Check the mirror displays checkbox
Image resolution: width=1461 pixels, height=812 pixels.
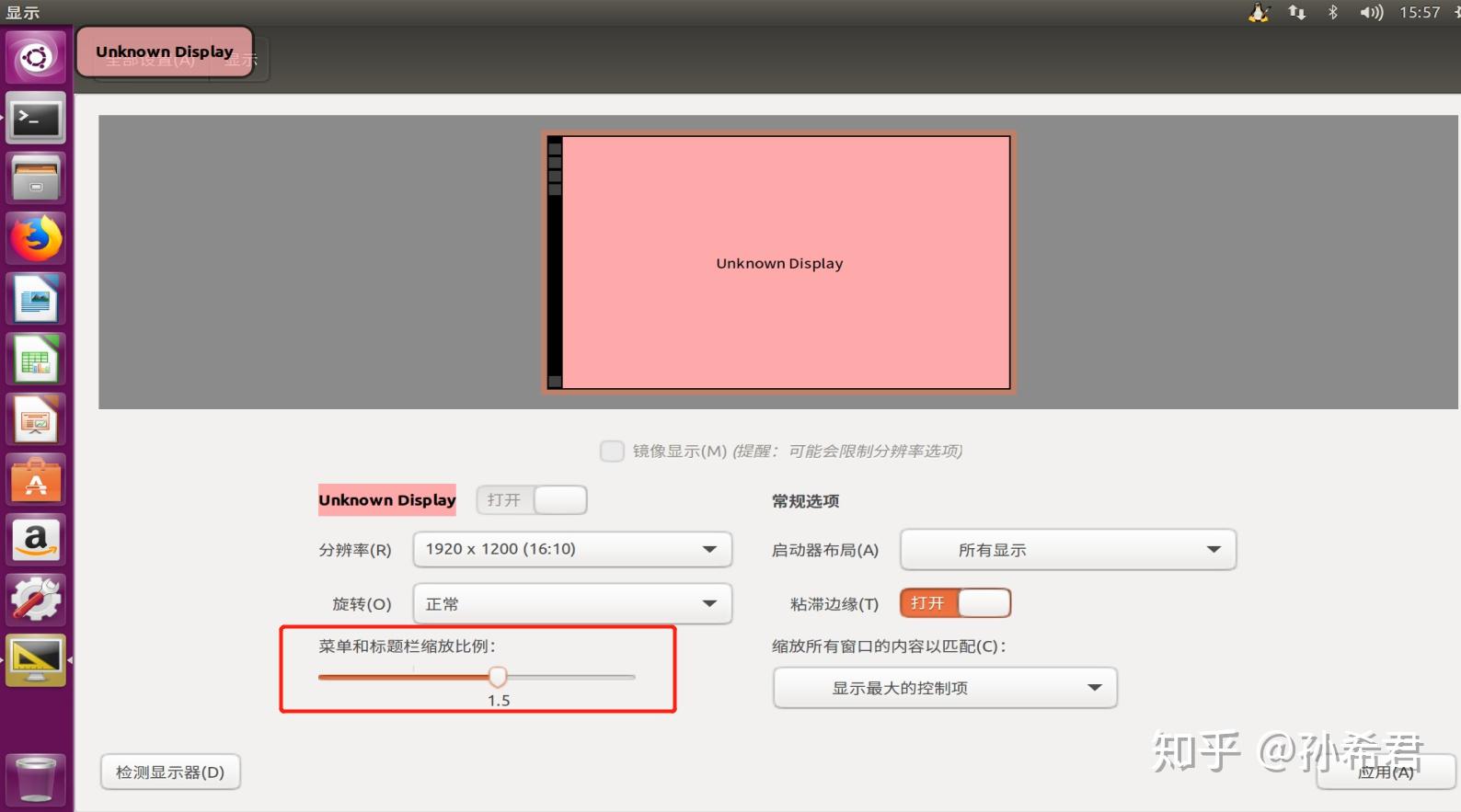coord(612,451)
